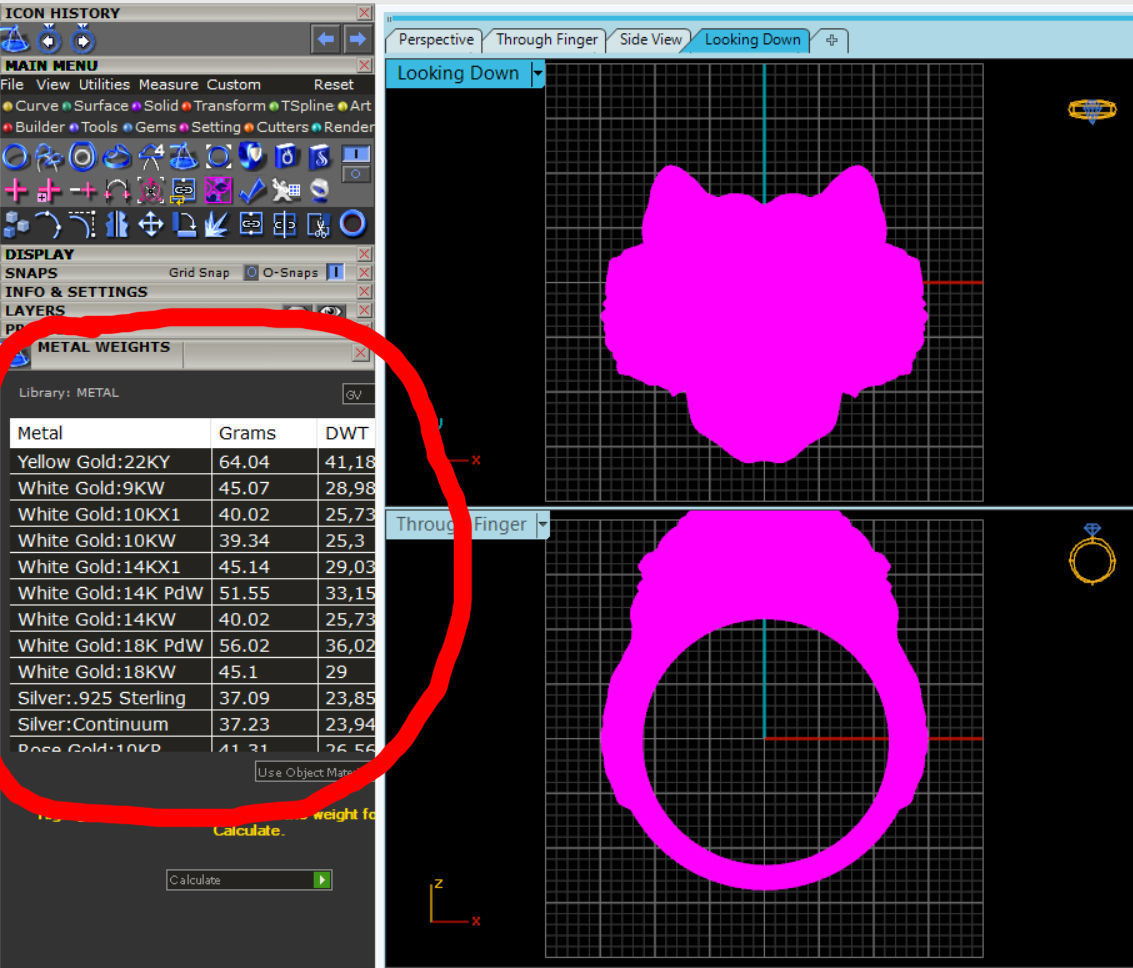The height and width of the screenshot is (968, 1133).
Task: Select the four-way move arrows tool
Action: tap(150, 225)
